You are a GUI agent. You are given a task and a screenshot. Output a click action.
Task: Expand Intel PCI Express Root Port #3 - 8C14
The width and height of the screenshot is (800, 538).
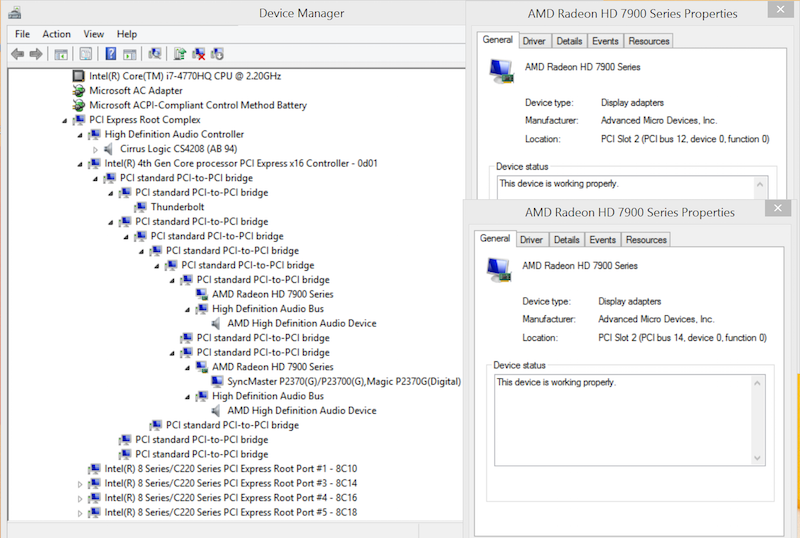[x=80, y=484]
